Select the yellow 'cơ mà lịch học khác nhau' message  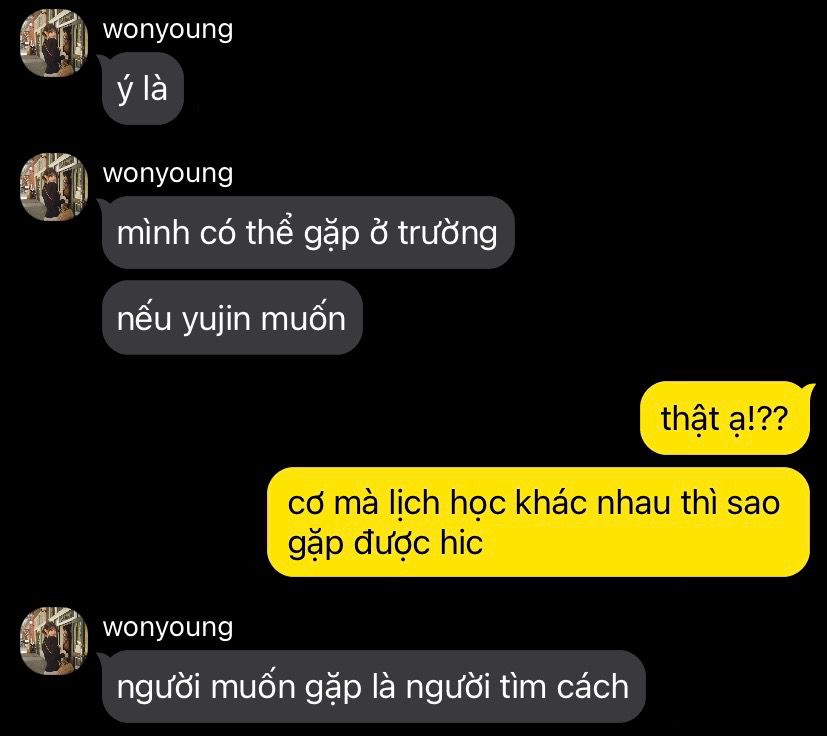[538, 522]
